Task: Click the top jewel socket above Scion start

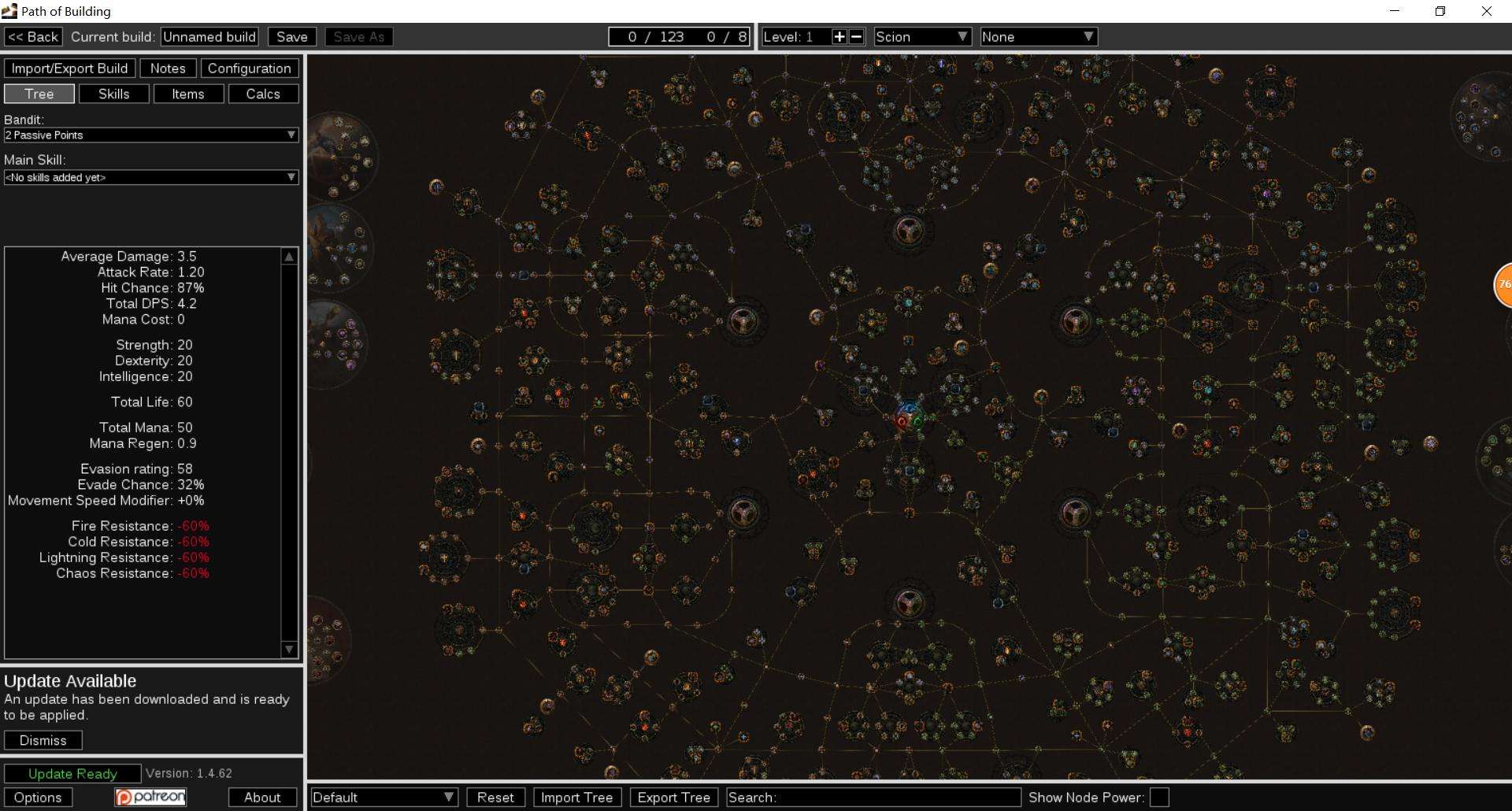Action: [909, 231]
